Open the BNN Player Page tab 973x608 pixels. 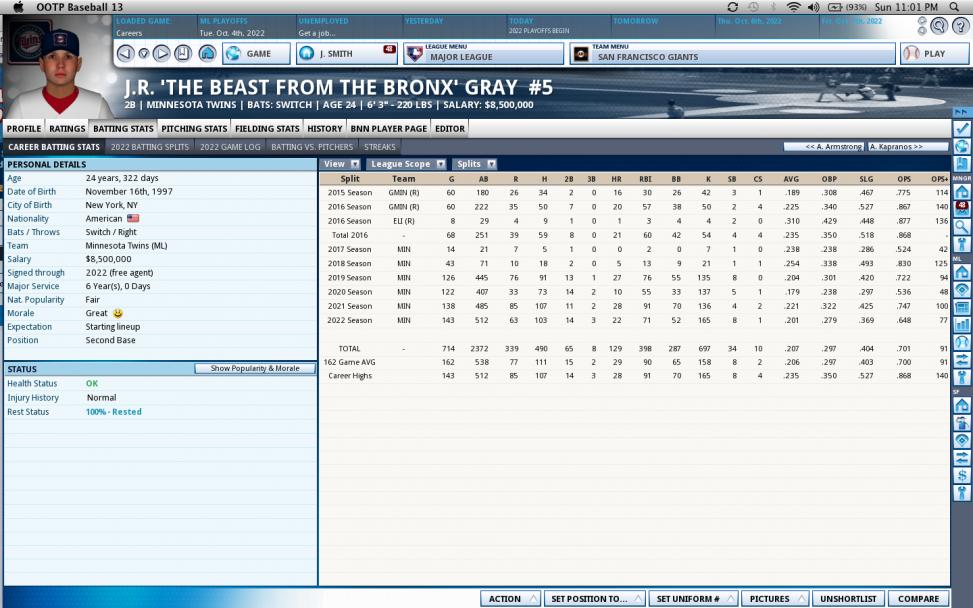[x=388, y=128]
